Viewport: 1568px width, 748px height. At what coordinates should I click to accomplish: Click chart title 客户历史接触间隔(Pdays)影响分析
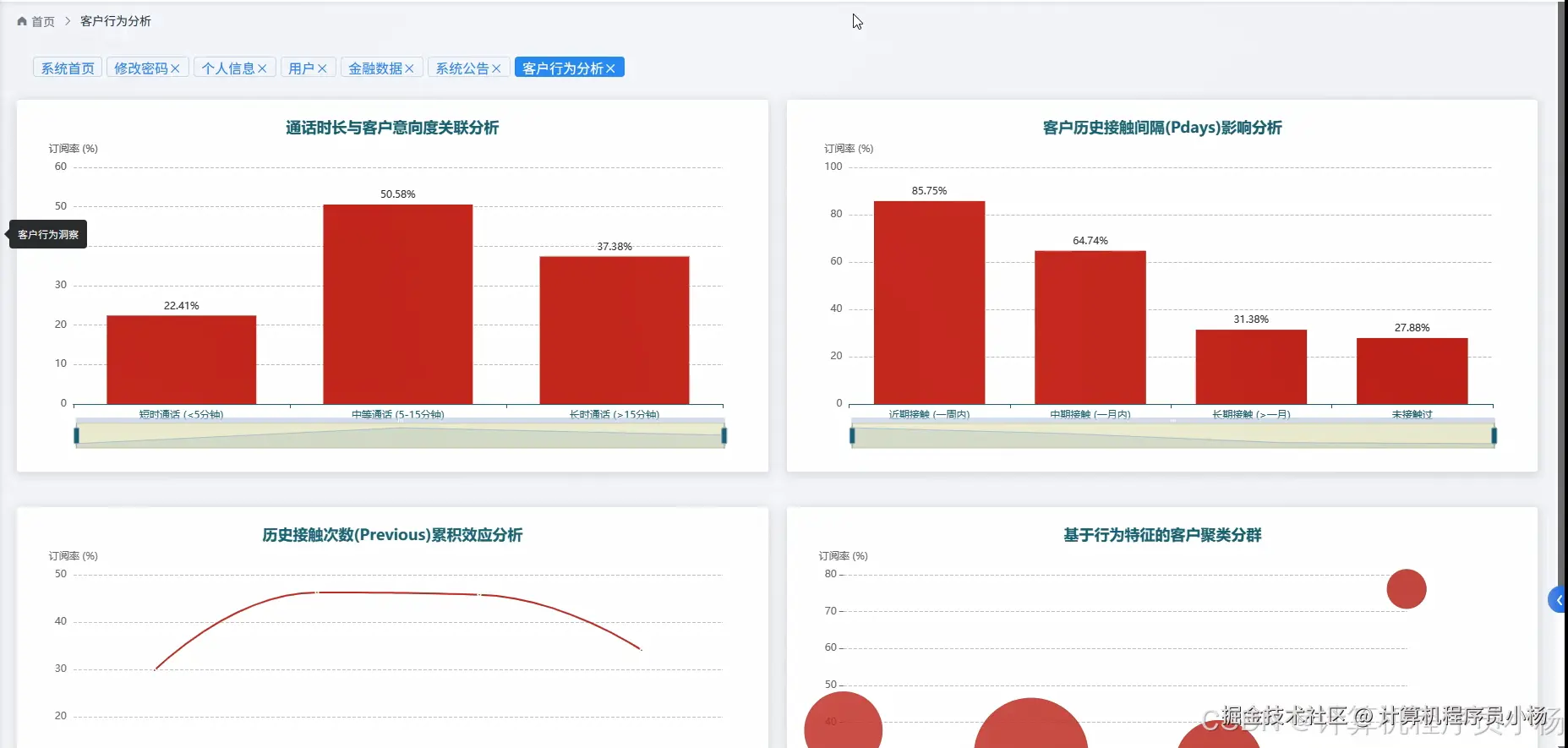pyautogui.click(x=1162, y=128)
